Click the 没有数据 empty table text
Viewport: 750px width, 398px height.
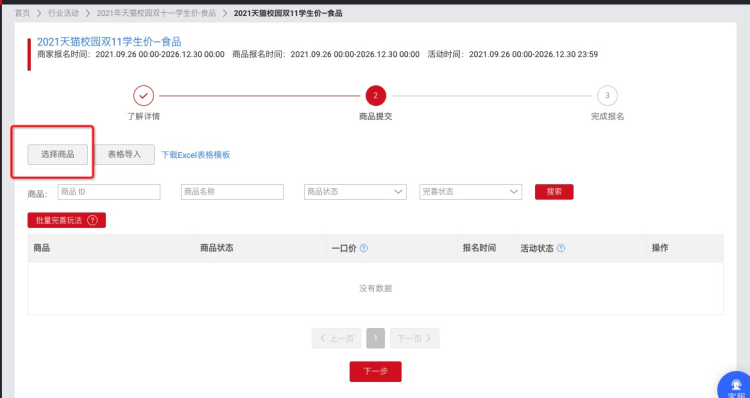coord(375,288)
